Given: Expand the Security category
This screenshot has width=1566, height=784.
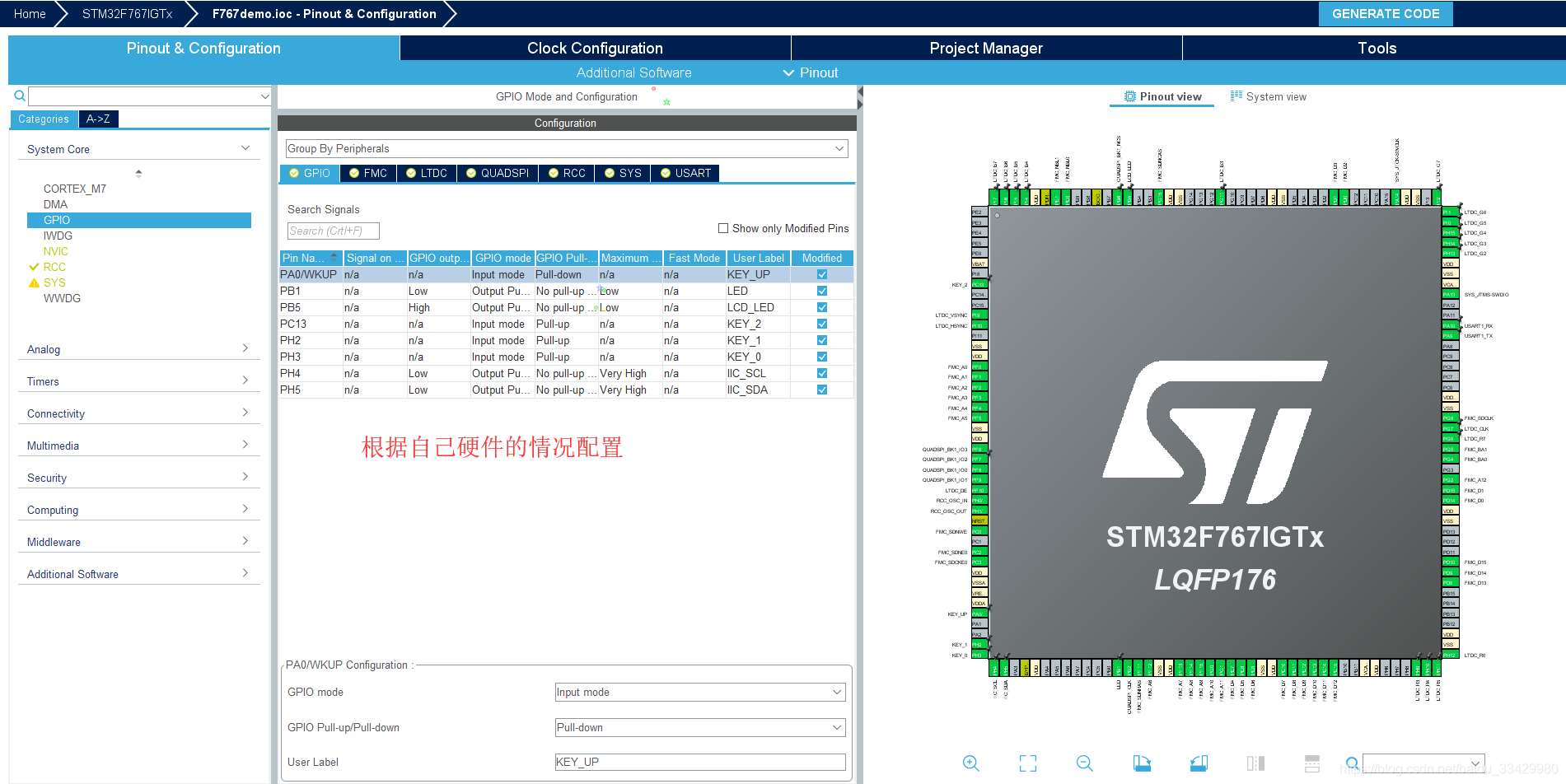Looking at the screenshot, I should 245,477.
